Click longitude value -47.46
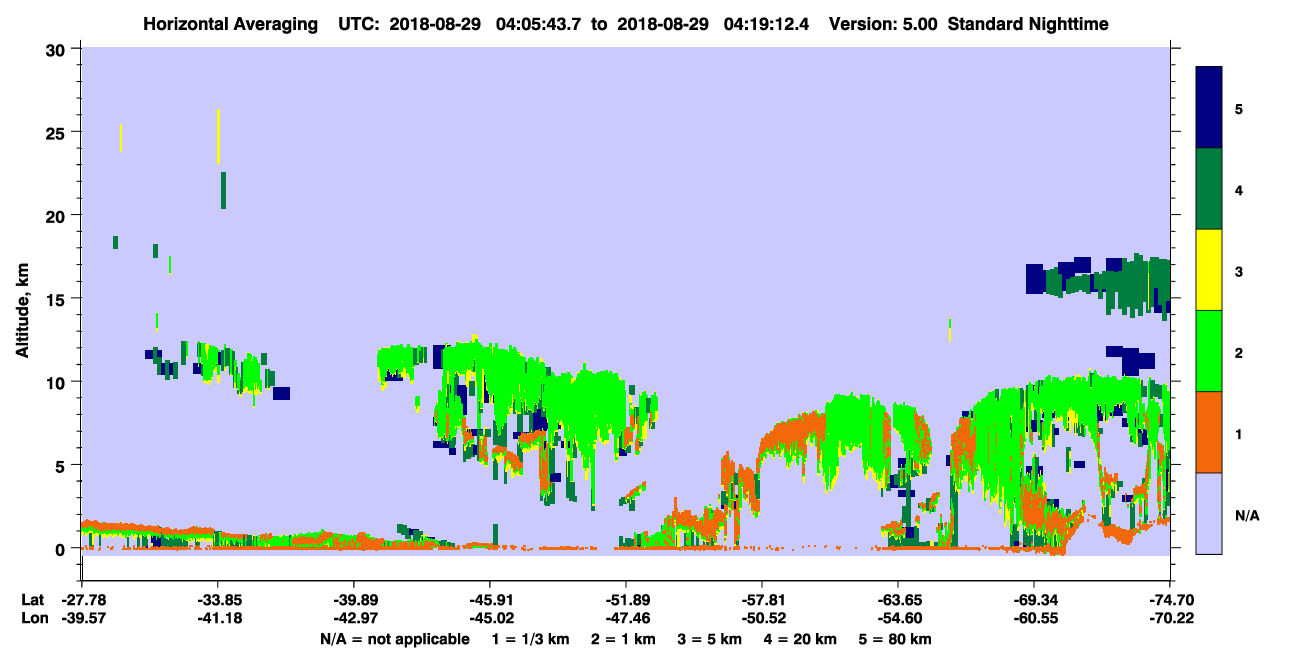 (626, 618)
